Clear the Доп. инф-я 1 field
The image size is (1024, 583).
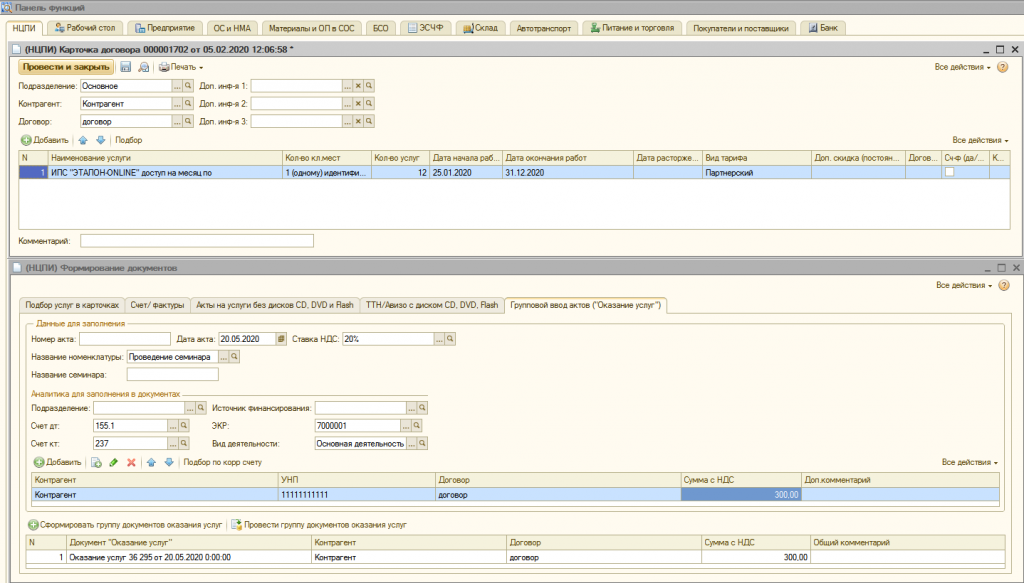pyautogui.click(x=358, y=86)
